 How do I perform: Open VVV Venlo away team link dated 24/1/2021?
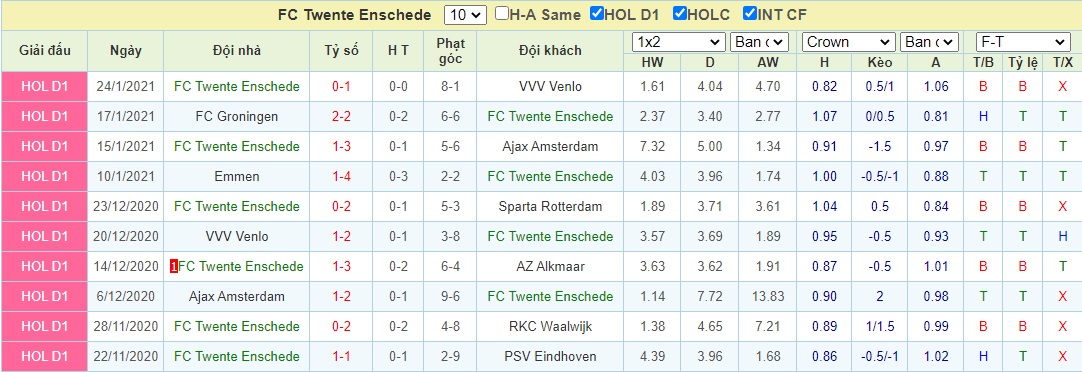tap(550, 86)
